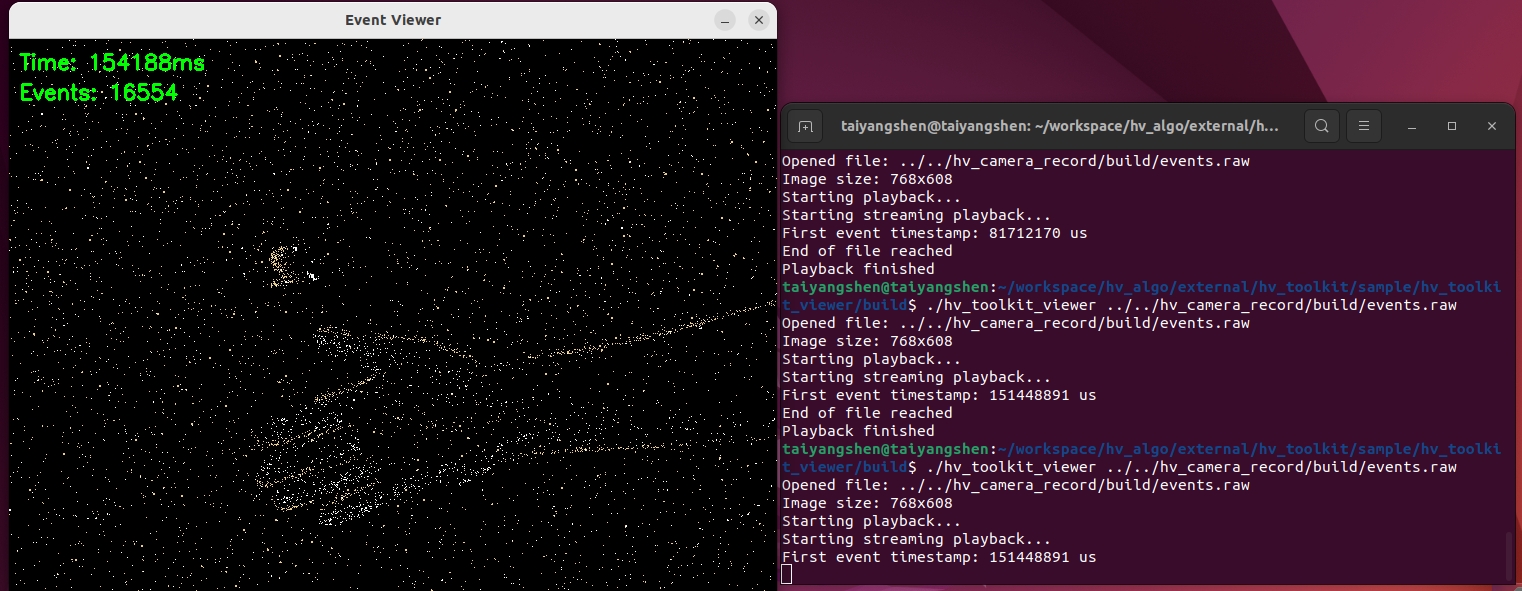
Task: Minimize the terminal window
Action: (x=1412, y=127)
